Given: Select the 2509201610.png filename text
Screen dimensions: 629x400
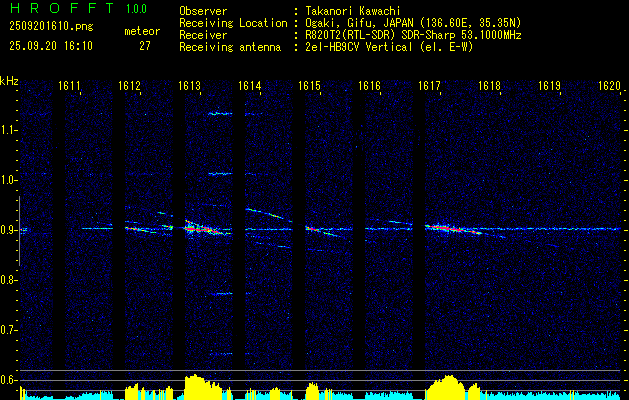Looking at the screenshot, I should click(x=51, y=27).
